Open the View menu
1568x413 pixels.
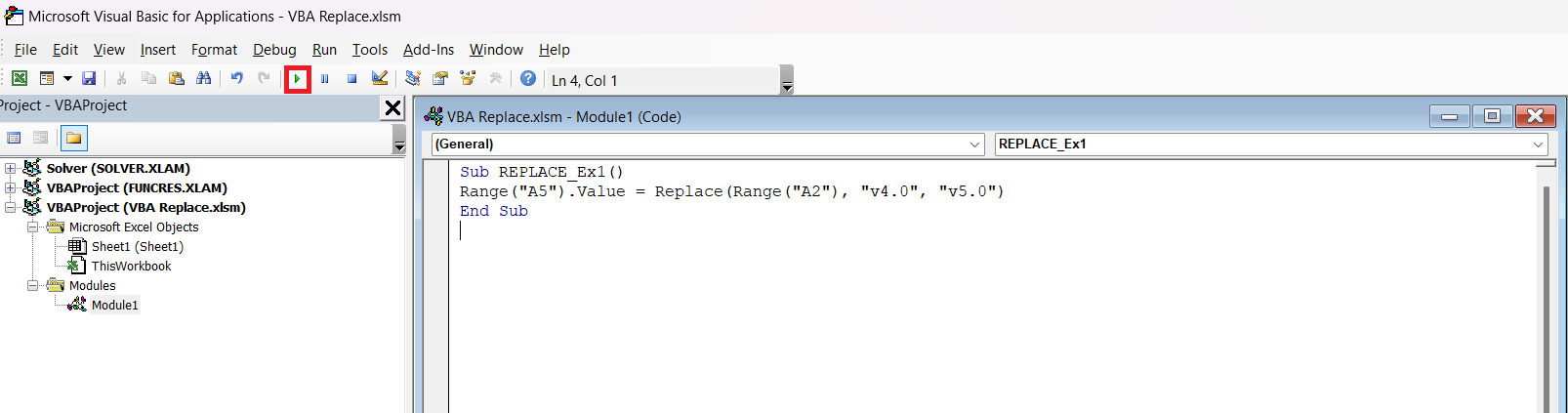[109, 50]
